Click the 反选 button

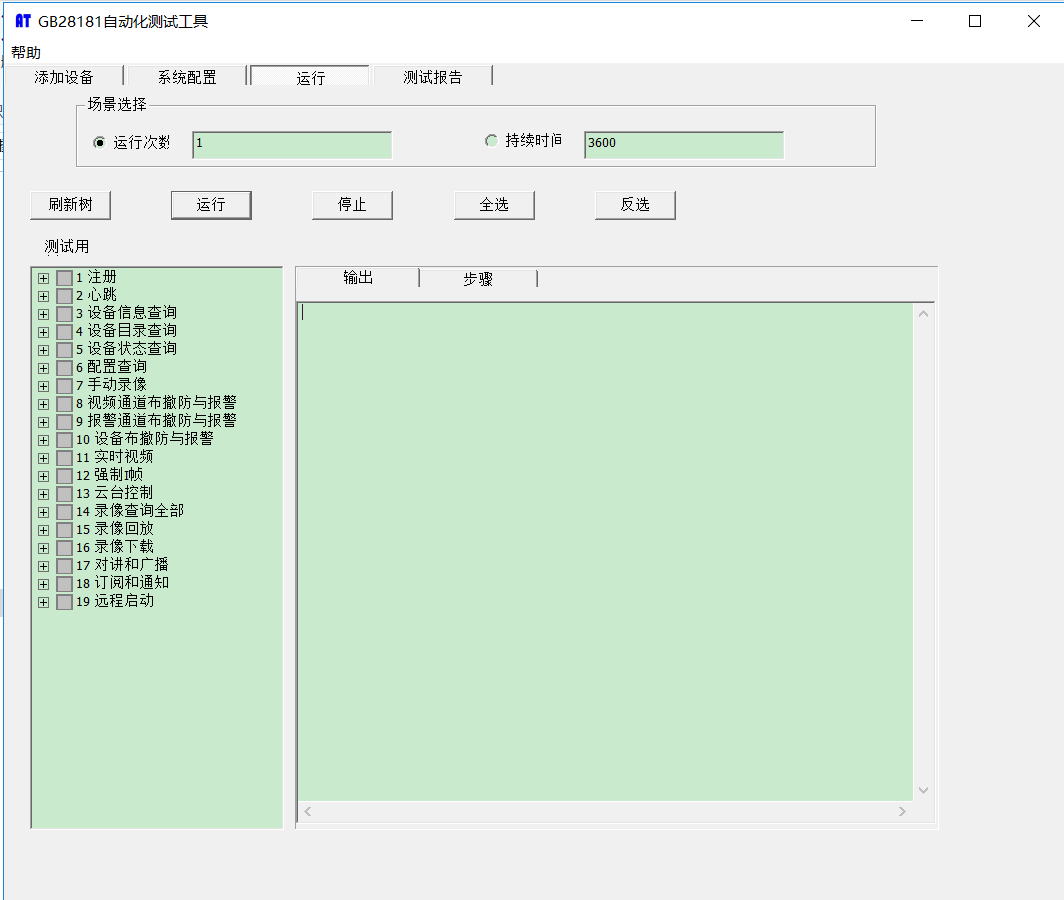[x=635, y=205]
